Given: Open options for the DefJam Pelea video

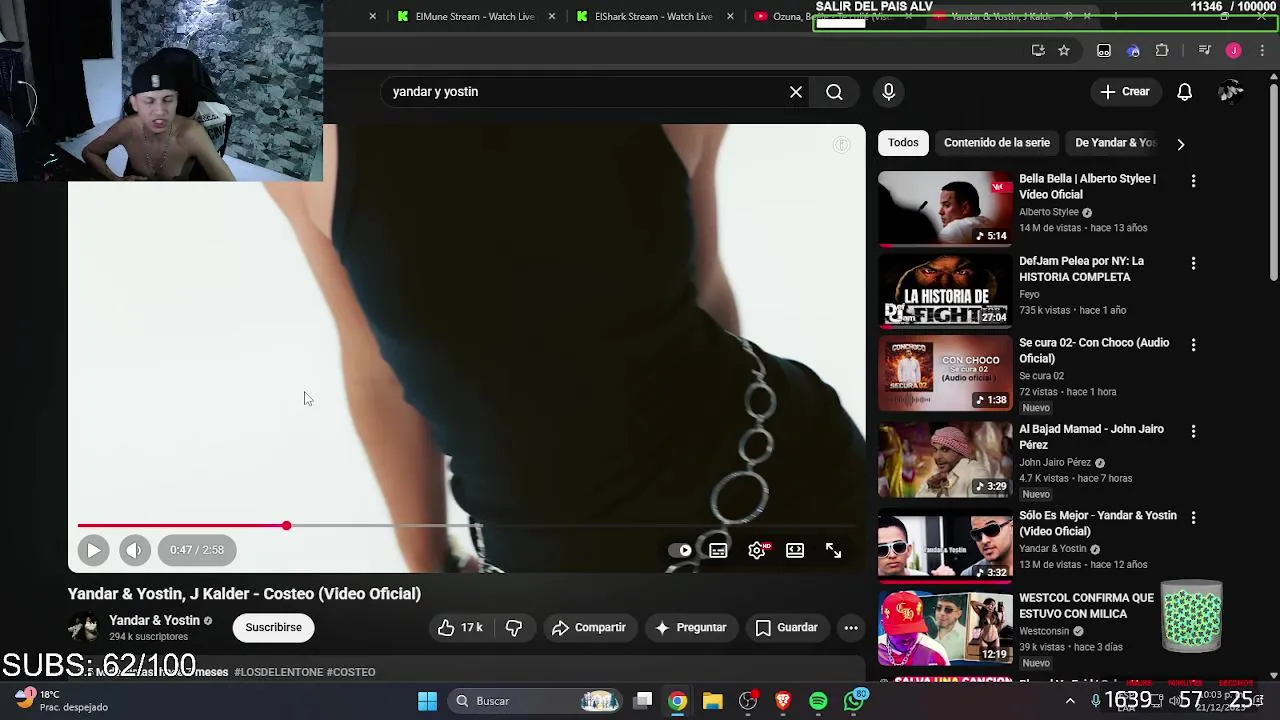Looking at the screenshot, I should (1193, 263).
